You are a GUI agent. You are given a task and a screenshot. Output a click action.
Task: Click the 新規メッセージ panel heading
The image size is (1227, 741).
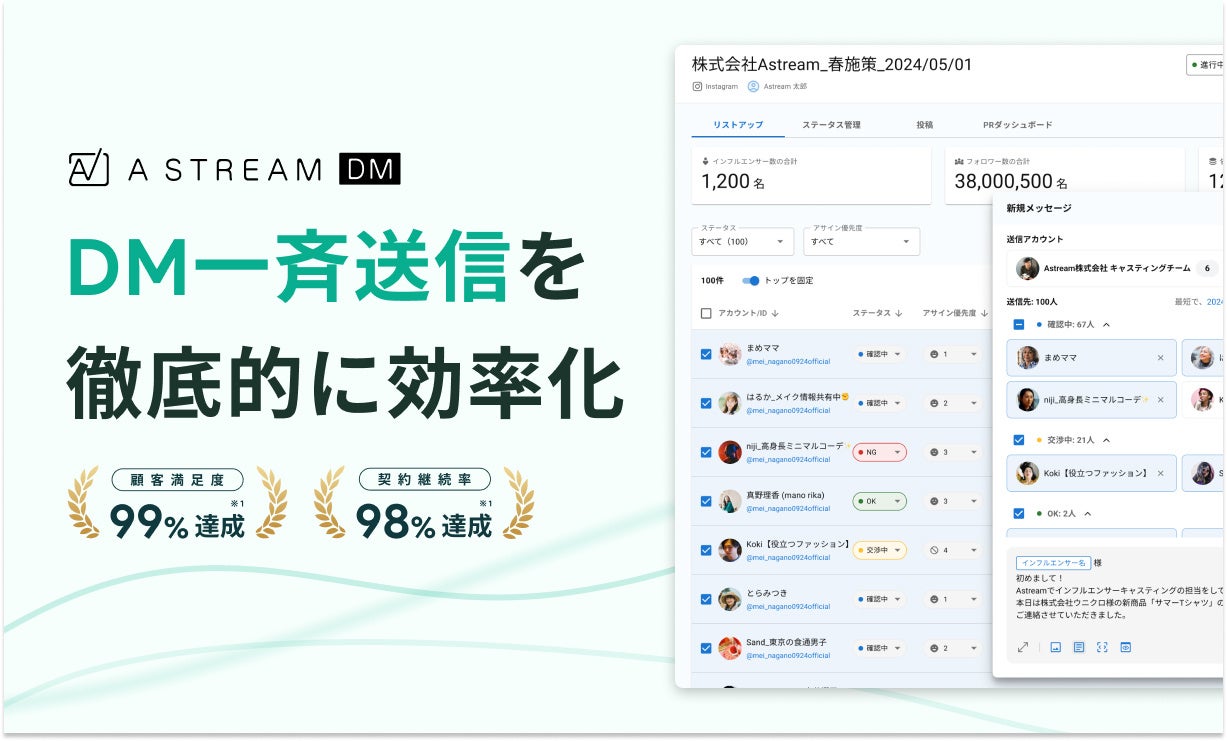1039,208
